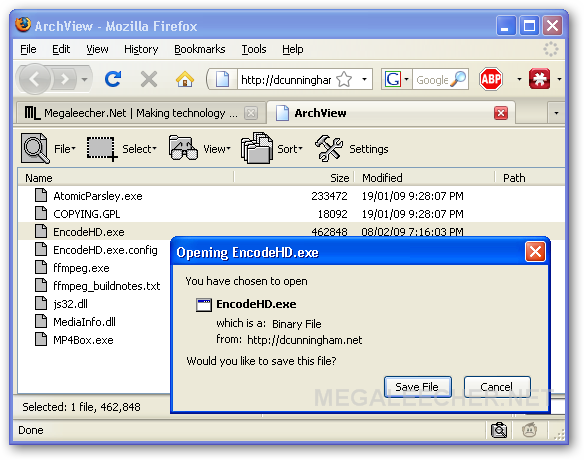
Task: Sort by the Modified column header
Action: (x=425, y=178)
